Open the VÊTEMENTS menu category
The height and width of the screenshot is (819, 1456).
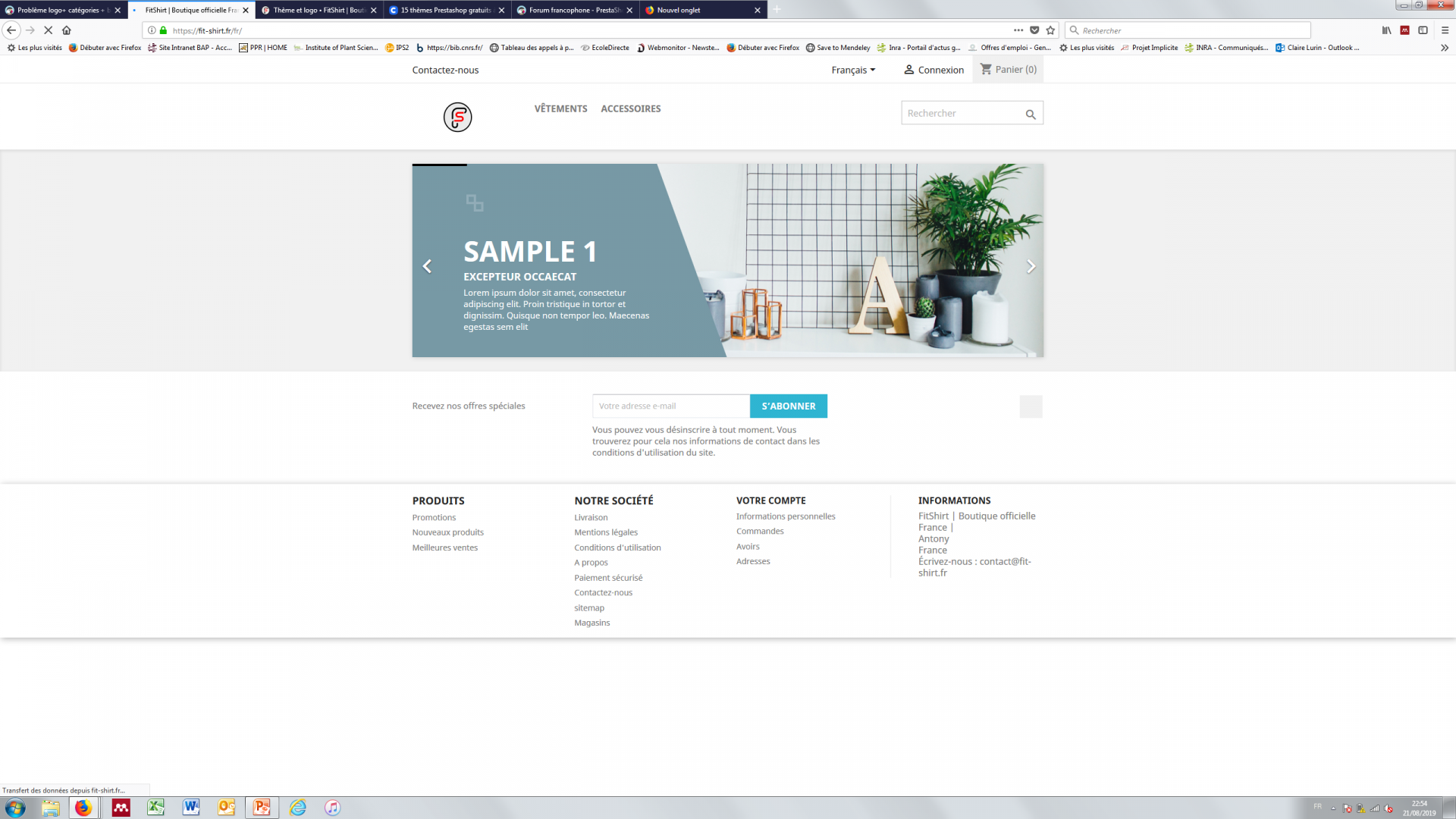point(560,108)
